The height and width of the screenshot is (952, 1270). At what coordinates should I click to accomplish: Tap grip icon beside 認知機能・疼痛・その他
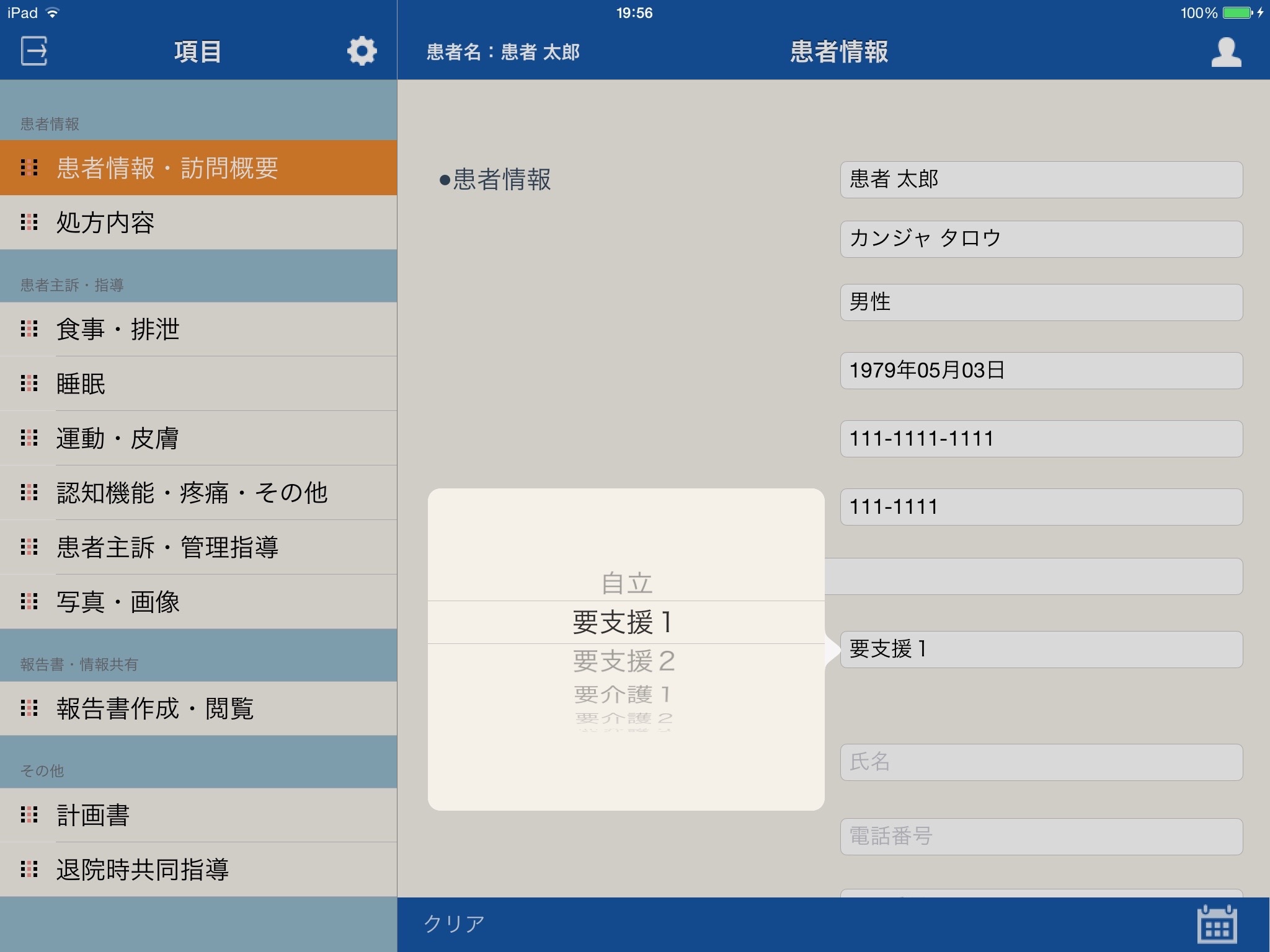click(29, 492)
